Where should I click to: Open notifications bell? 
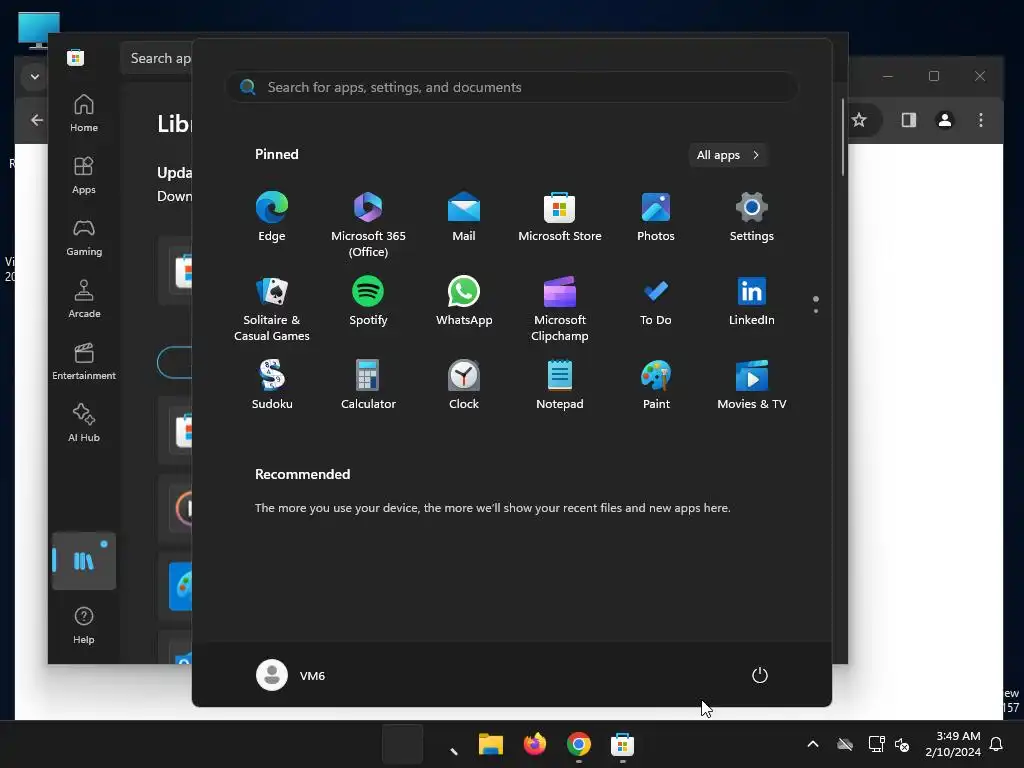click(x=997, y=744)
